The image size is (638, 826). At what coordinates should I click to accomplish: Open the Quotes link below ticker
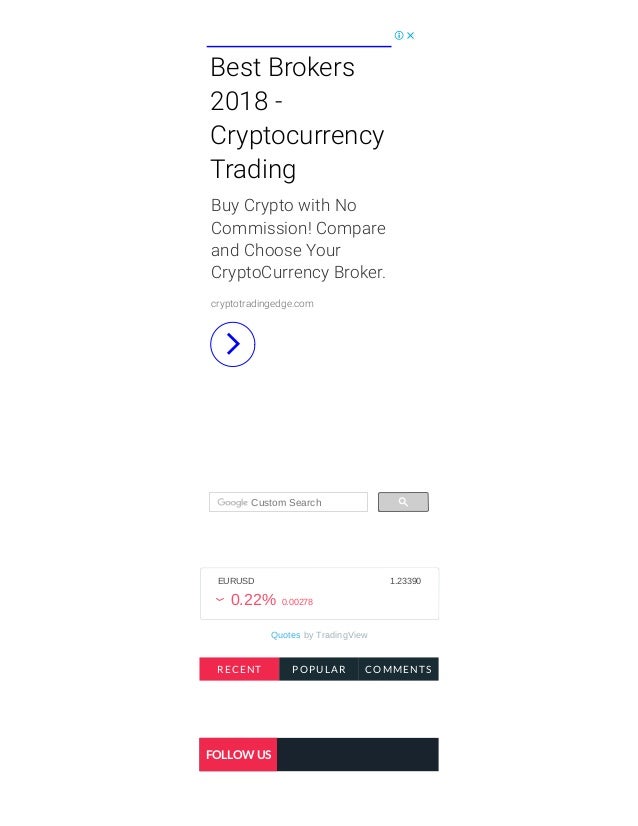tap(286, 635)
